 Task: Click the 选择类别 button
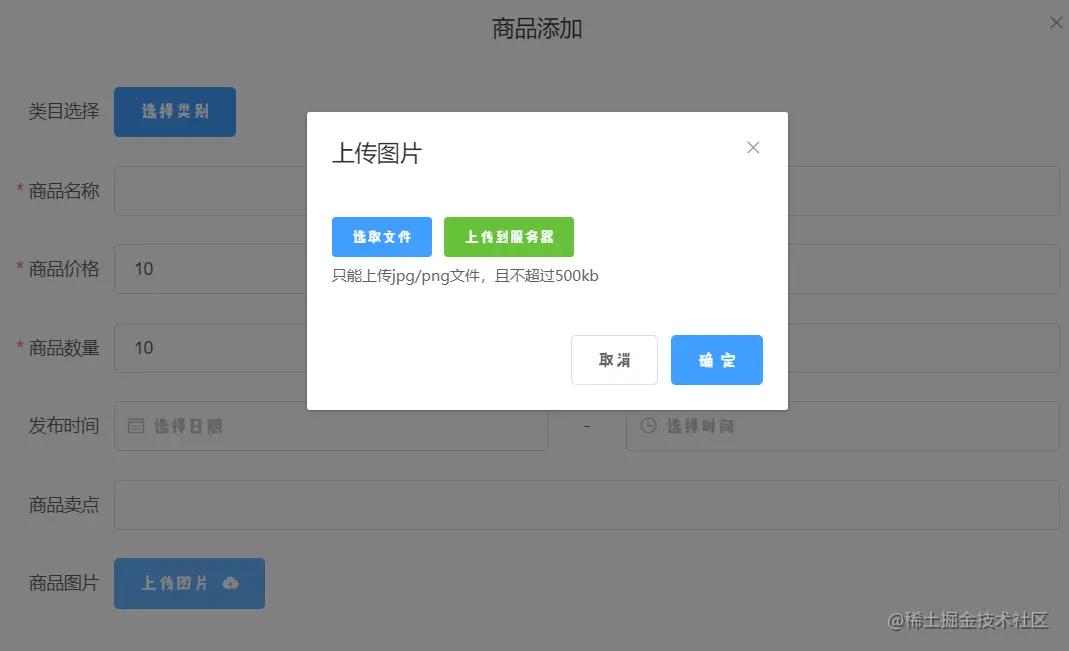coord(175,112)
